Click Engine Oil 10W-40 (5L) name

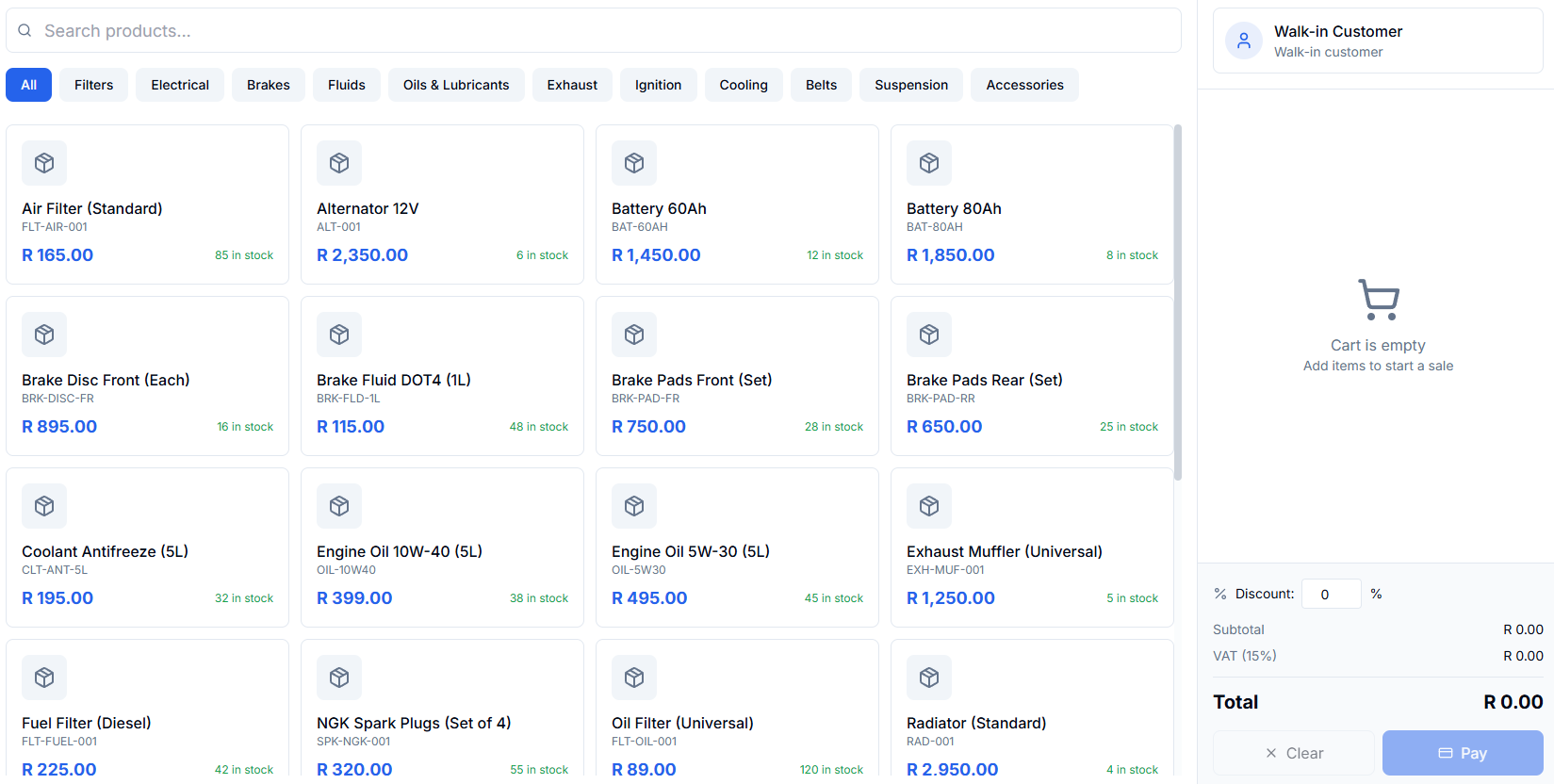coord(400,551)
